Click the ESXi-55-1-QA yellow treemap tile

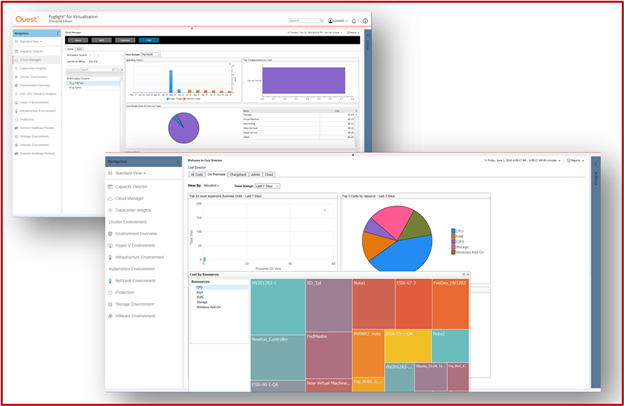coord(408,346)
